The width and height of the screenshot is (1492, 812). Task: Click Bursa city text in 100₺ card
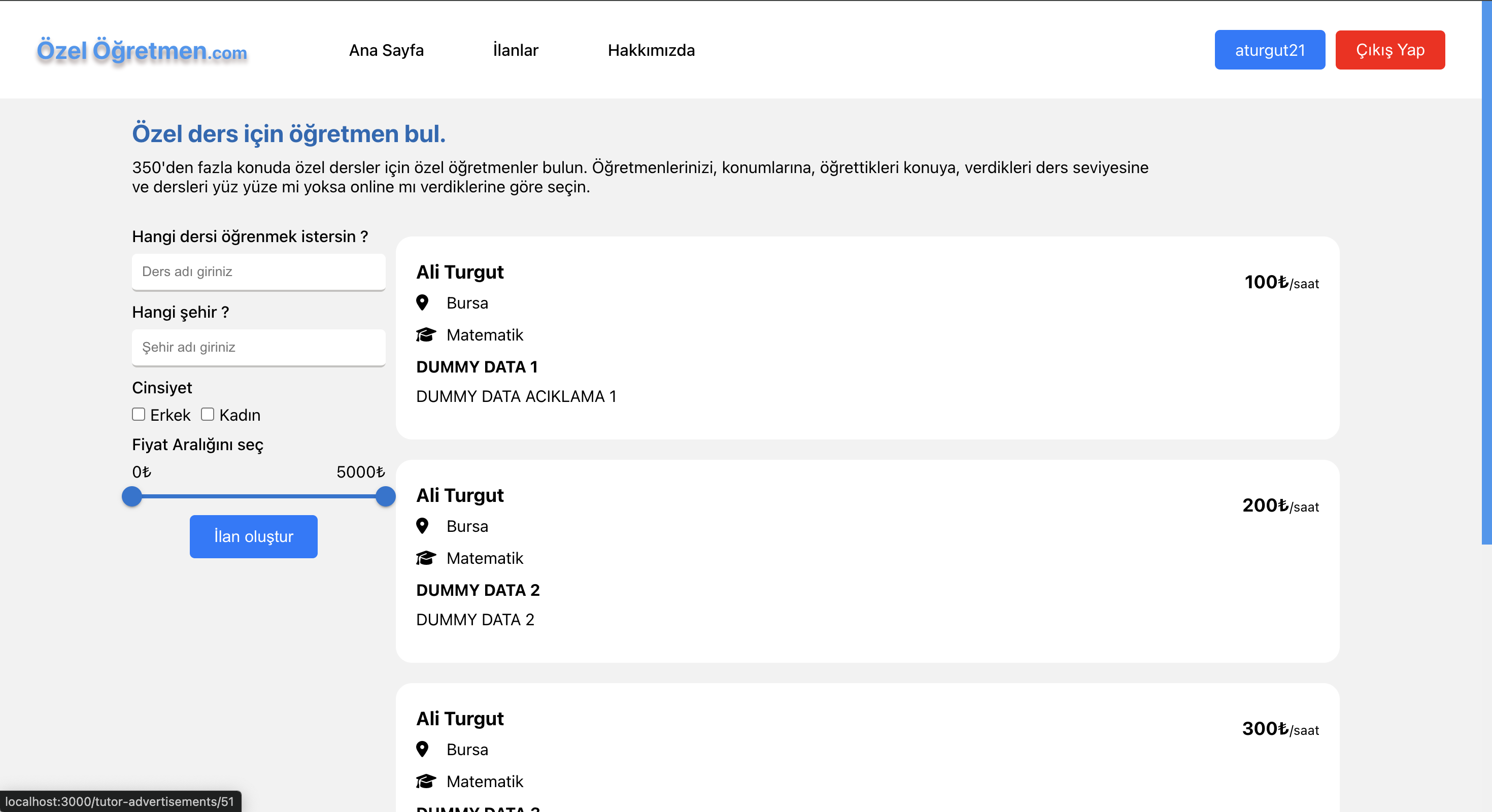click(467, 303)
